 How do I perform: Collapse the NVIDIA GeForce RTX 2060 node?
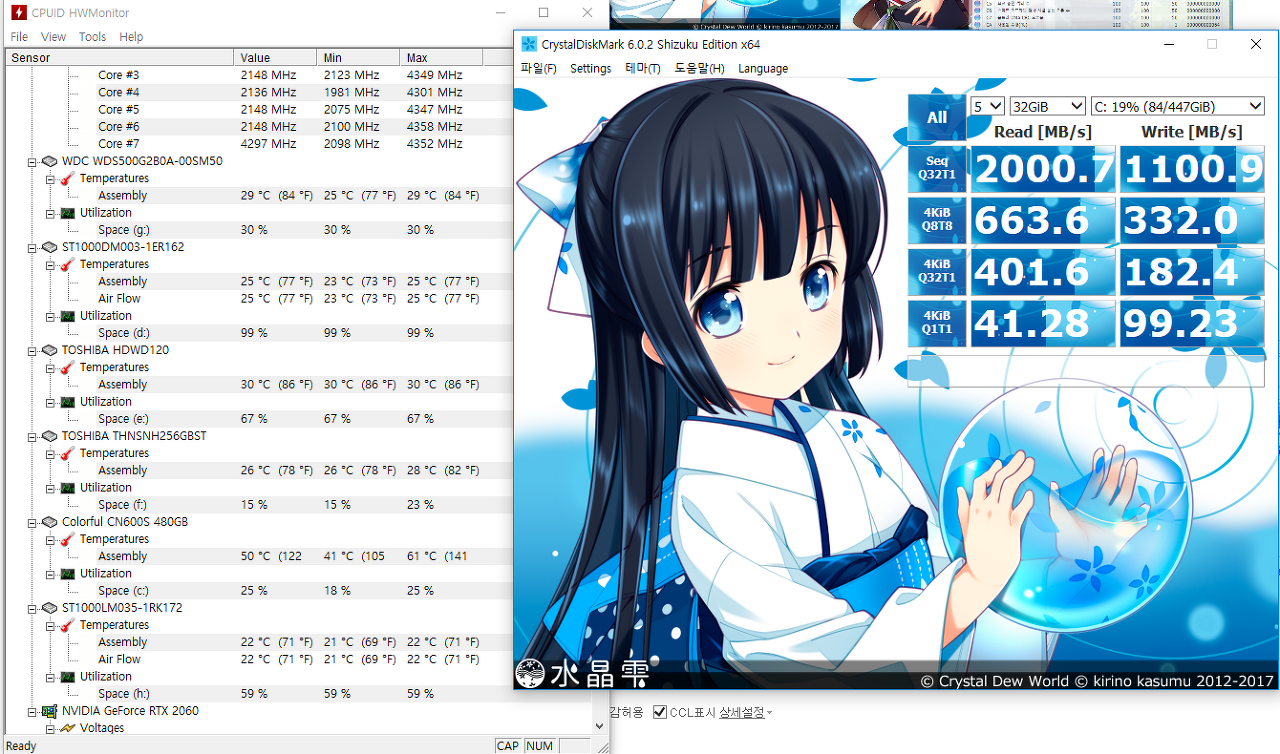tap(32, 711)
